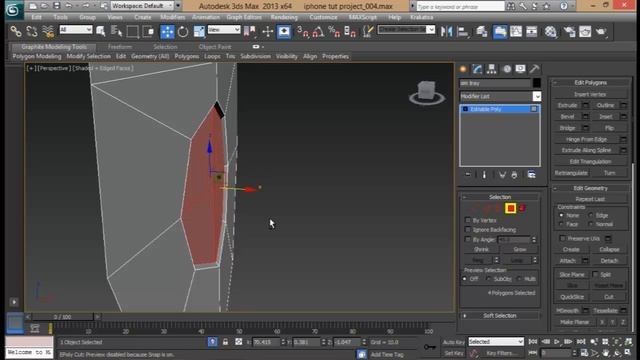
Task: Click the MSmooth button
Action: click(x=567, y=311)
